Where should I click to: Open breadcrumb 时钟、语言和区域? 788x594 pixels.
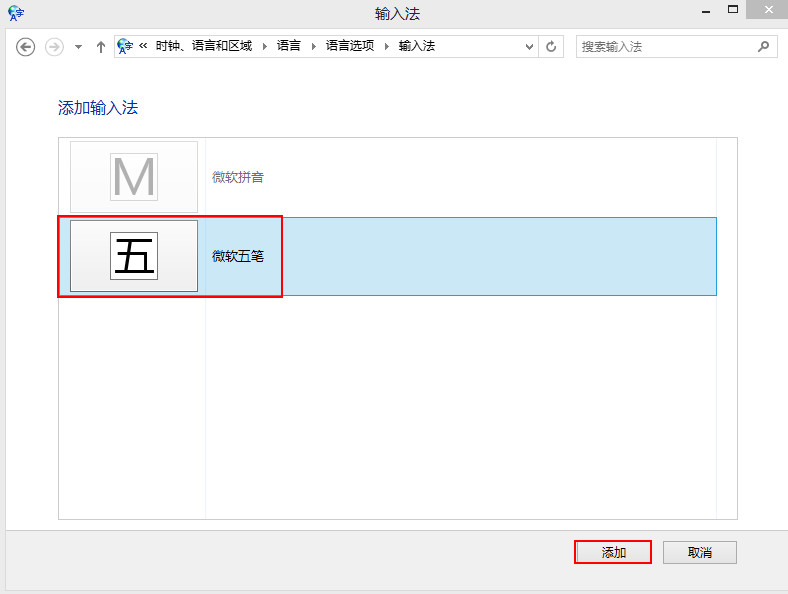coord(204,46)
